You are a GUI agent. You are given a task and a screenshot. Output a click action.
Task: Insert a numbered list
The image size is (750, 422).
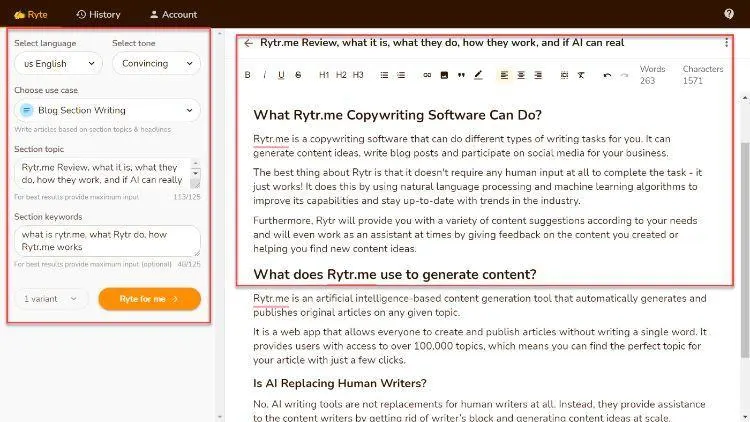pos(401,75)
